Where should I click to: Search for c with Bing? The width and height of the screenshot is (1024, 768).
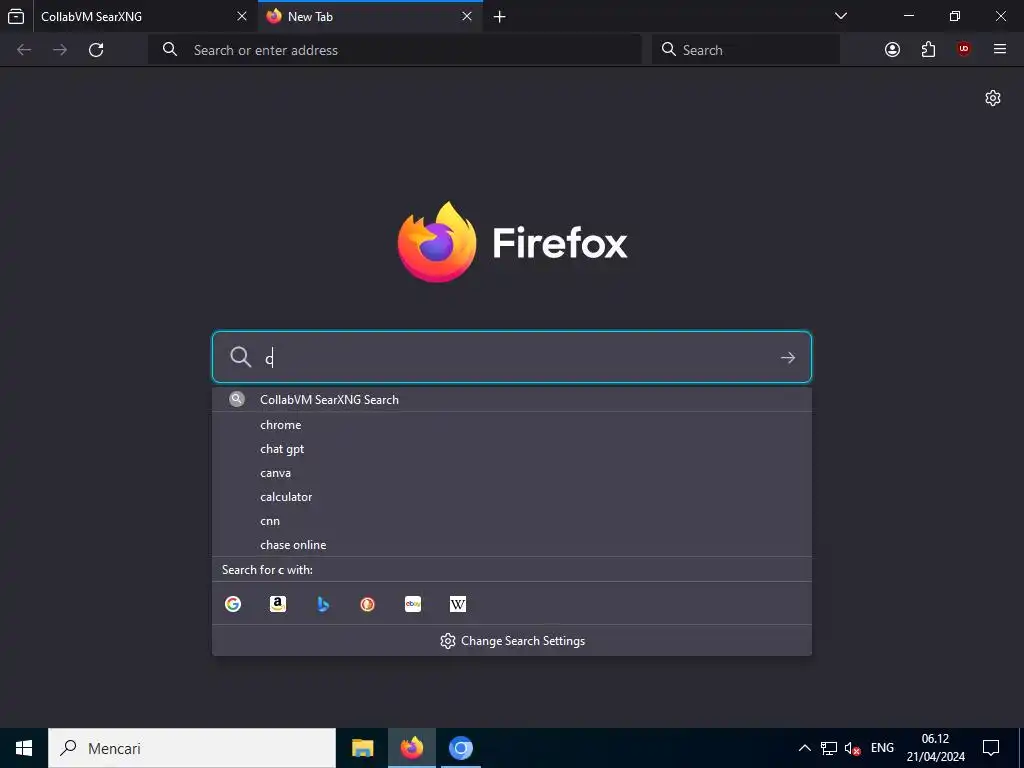coord(323,604)
